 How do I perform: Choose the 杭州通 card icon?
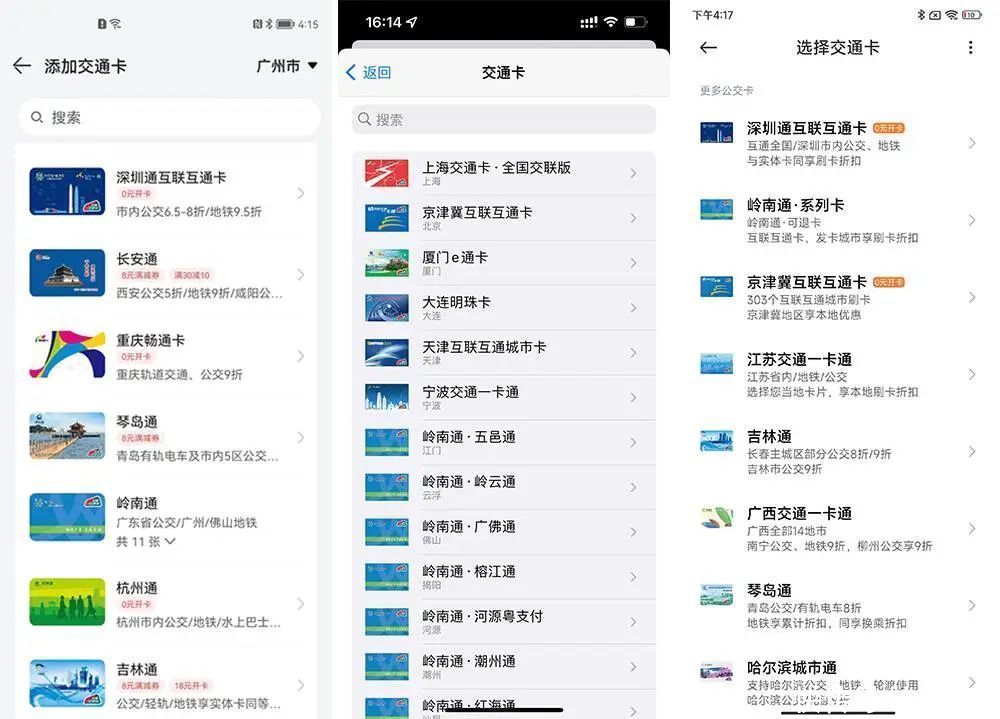[x=67, y=602]
